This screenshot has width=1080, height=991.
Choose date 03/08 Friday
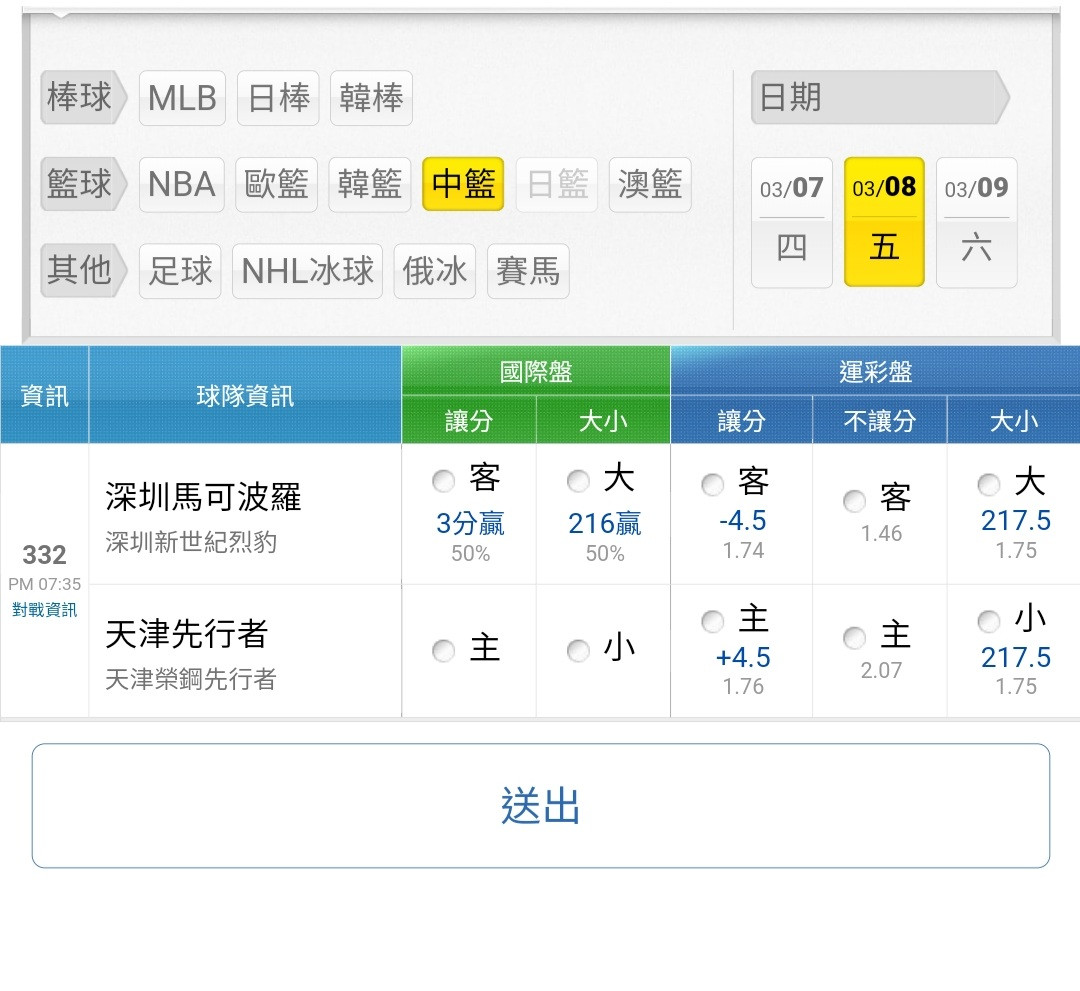coord(884,222)
